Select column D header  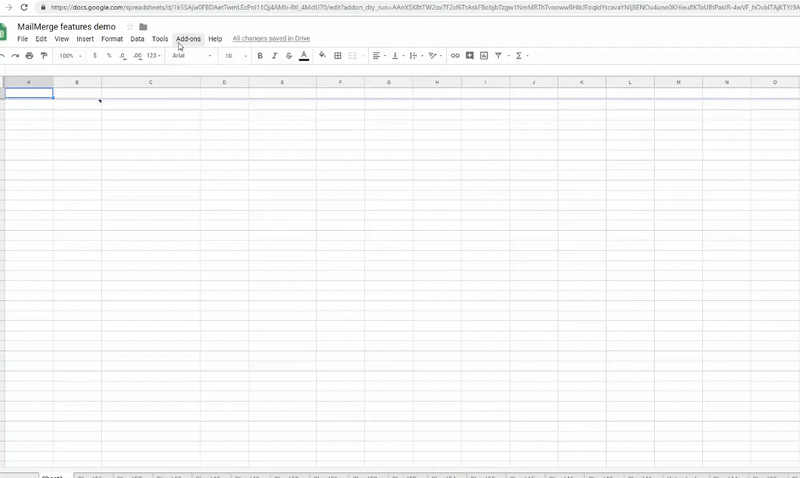point(224,82)
